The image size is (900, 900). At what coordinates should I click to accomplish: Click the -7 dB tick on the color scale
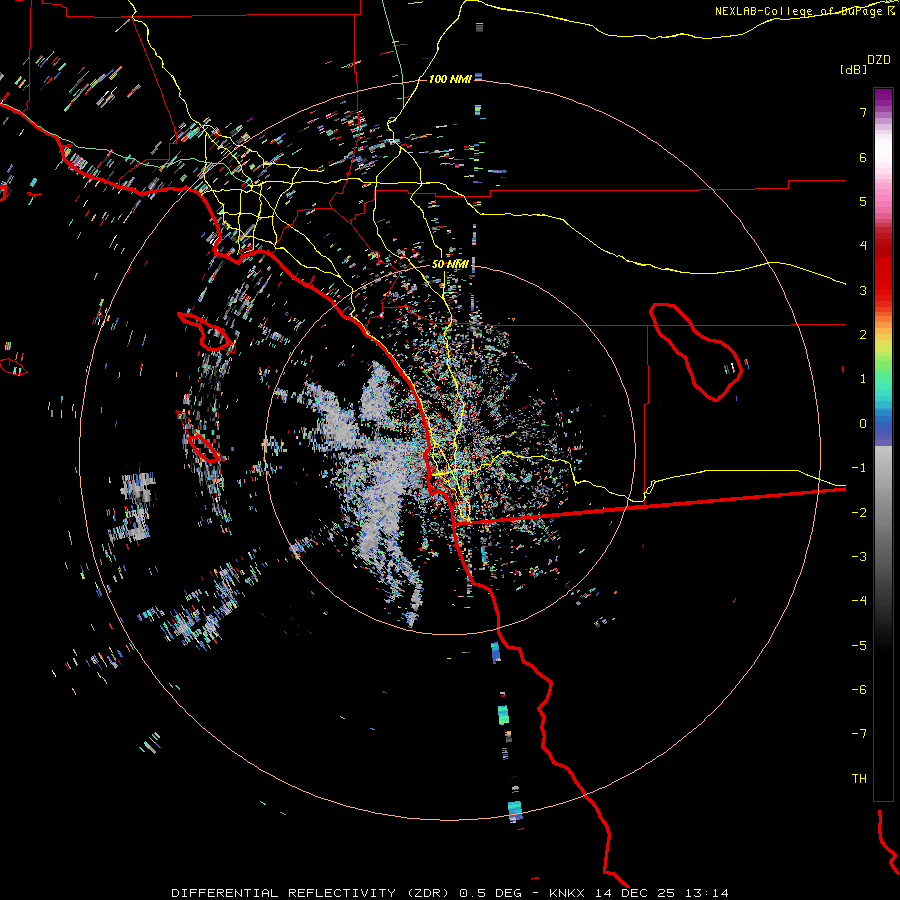click(x=859, y=734)
